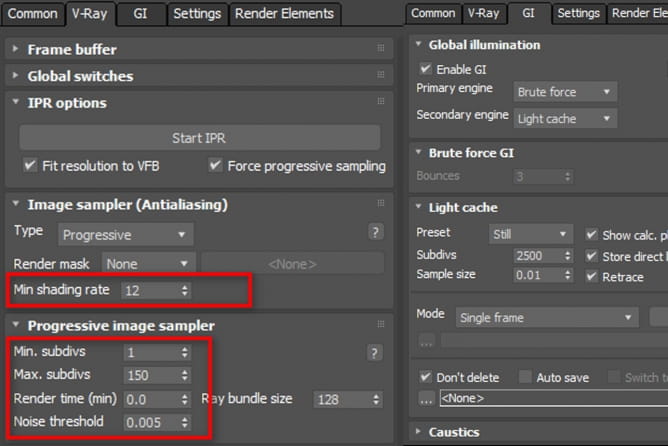Viewport: 668px width, 446px height.
Task: Click the browse ellipsis button beside <None> path
Action: [424, 400]
